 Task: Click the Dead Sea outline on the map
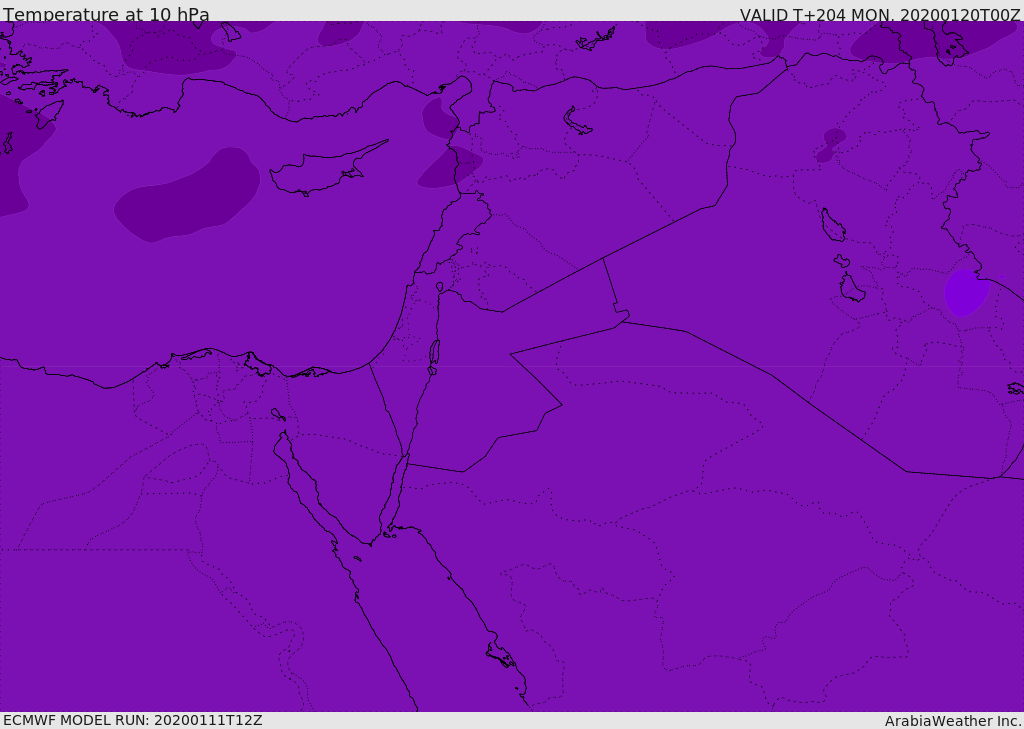click(434, 356)
